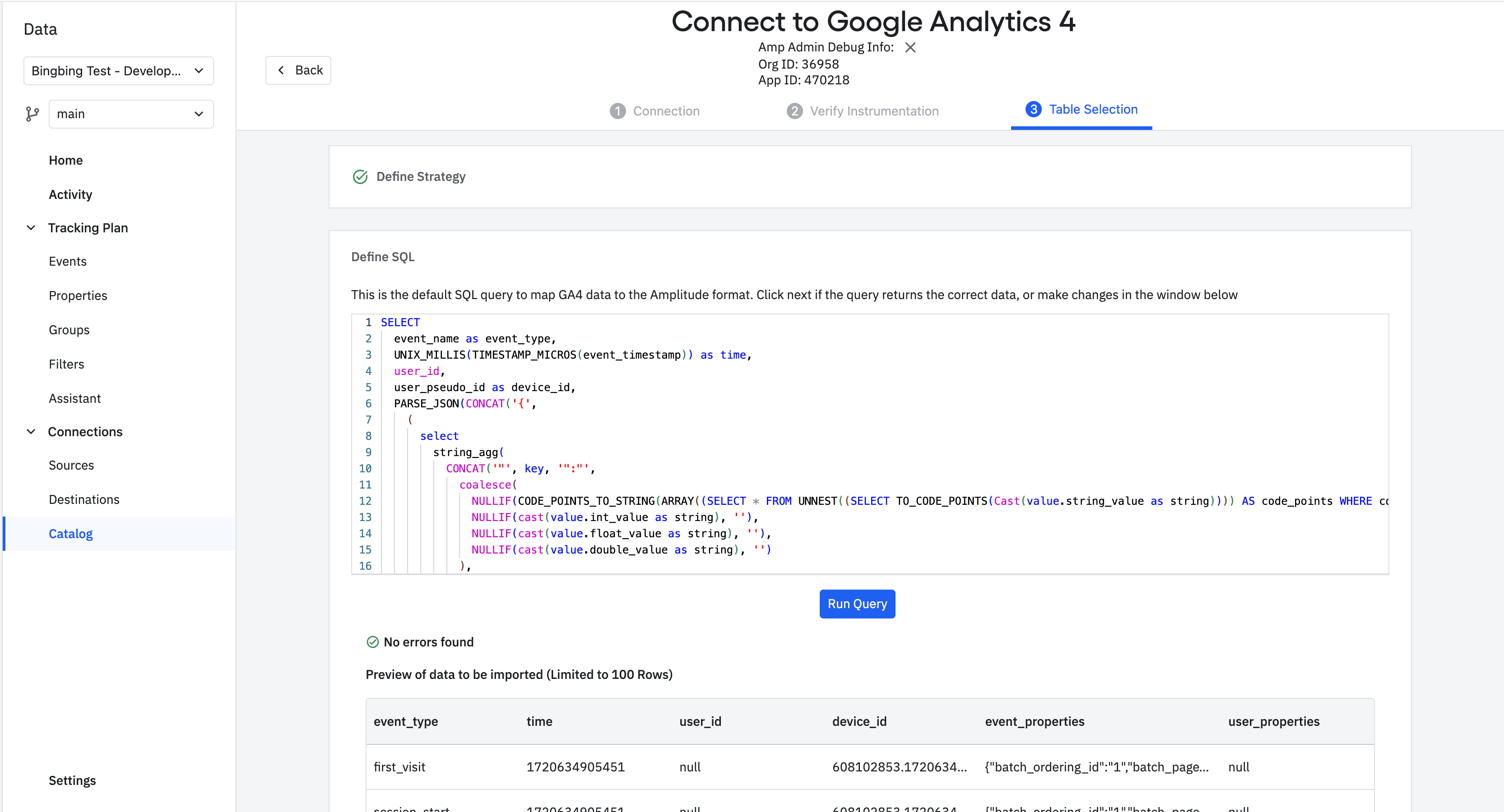Run the SQL query

(x=857, y=604)
